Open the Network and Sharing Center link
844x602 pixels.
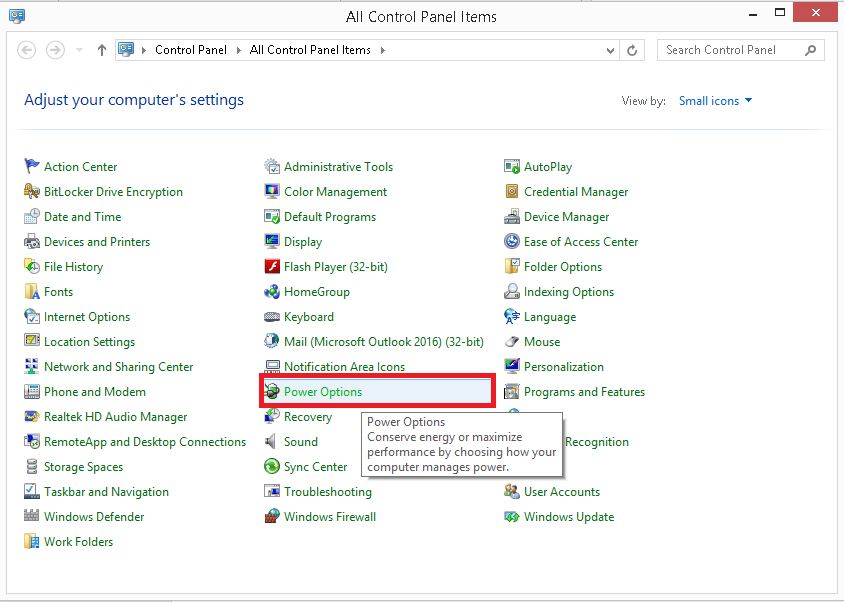pos(118,367)
